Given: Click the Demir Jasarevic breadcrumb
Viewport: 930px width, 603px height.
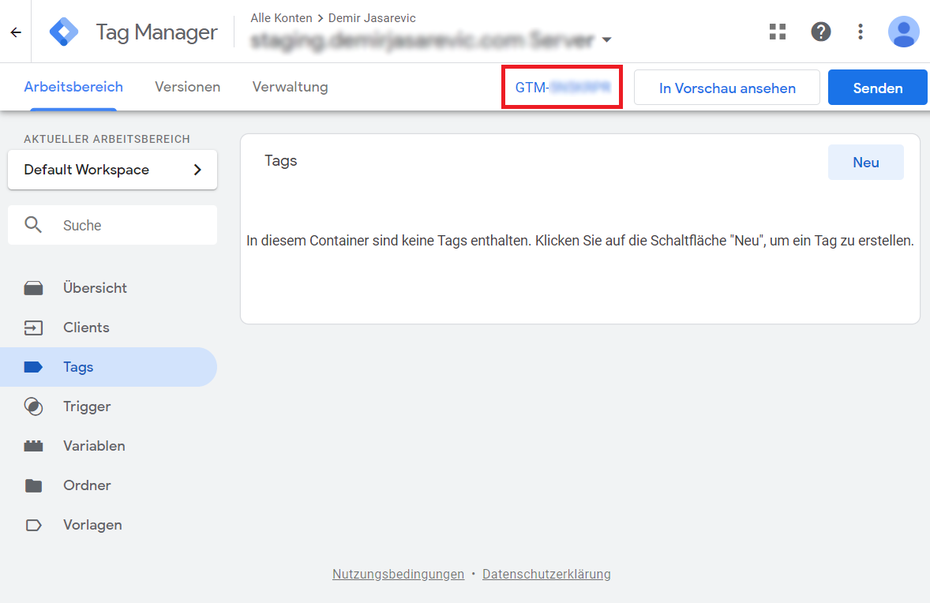Looking at the screenshot, I should [x=372, y=18].
